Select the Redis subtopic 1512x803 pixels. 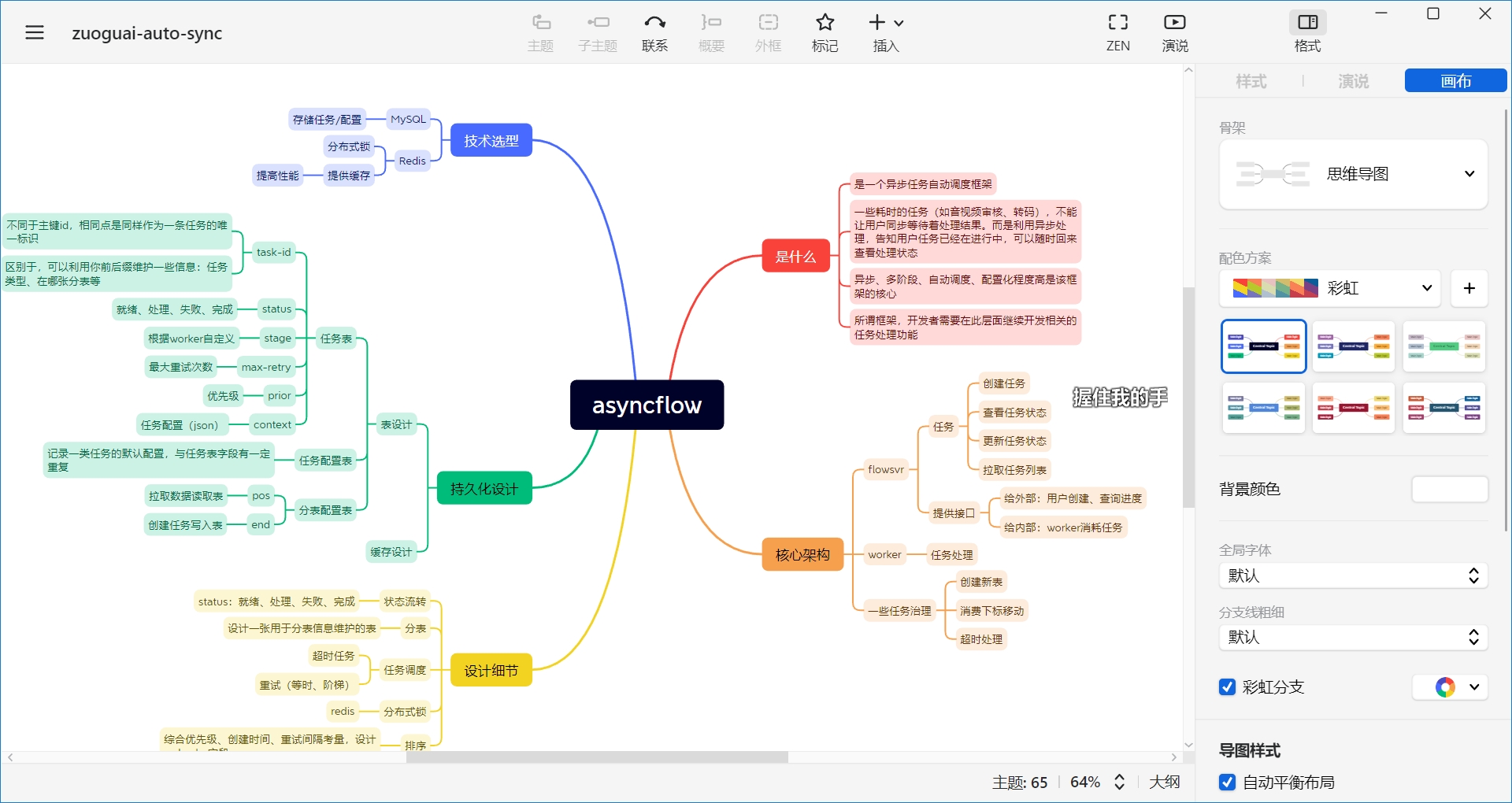point(412,161)
